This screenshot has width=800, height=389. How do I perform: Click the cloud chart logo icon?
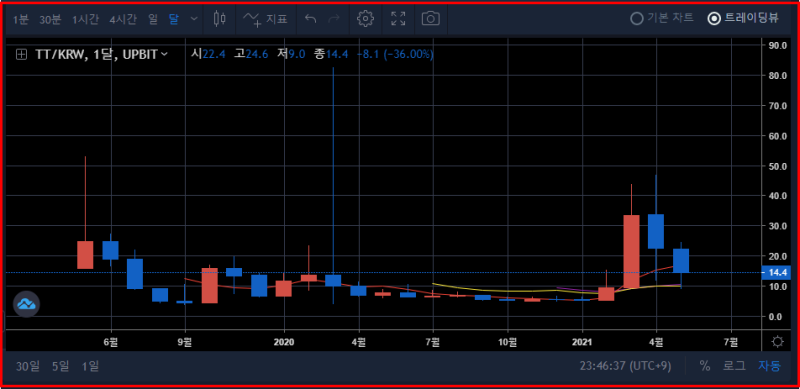click(26, 304)
